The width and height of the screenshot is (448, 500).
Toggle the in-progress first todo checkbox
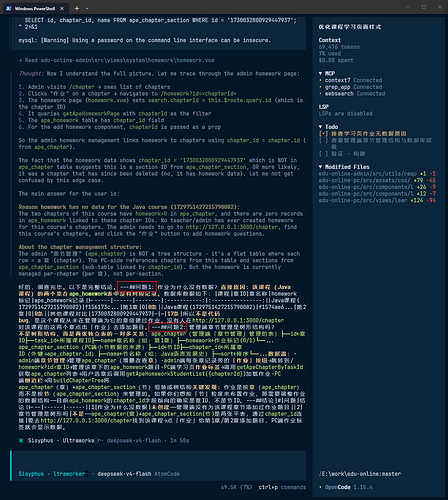point(323,133)
